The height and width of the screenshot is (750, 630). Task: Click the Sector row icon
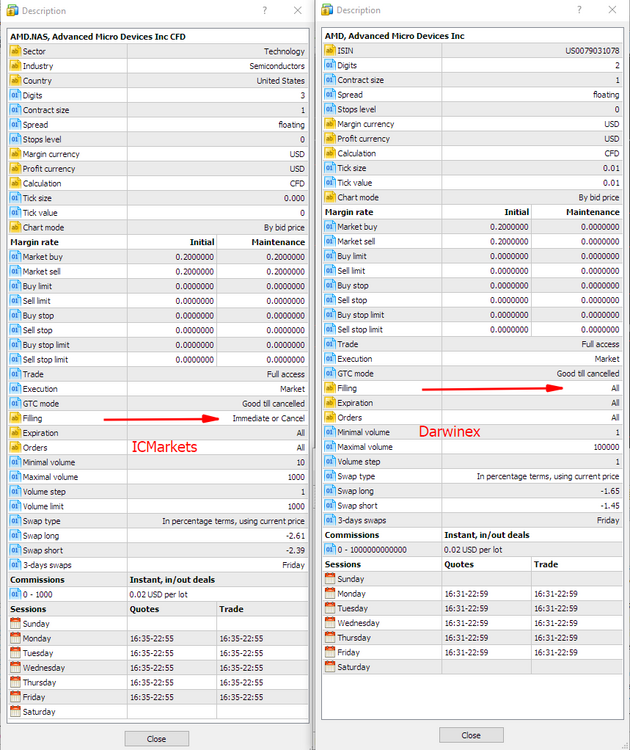[x=15, y=51]
